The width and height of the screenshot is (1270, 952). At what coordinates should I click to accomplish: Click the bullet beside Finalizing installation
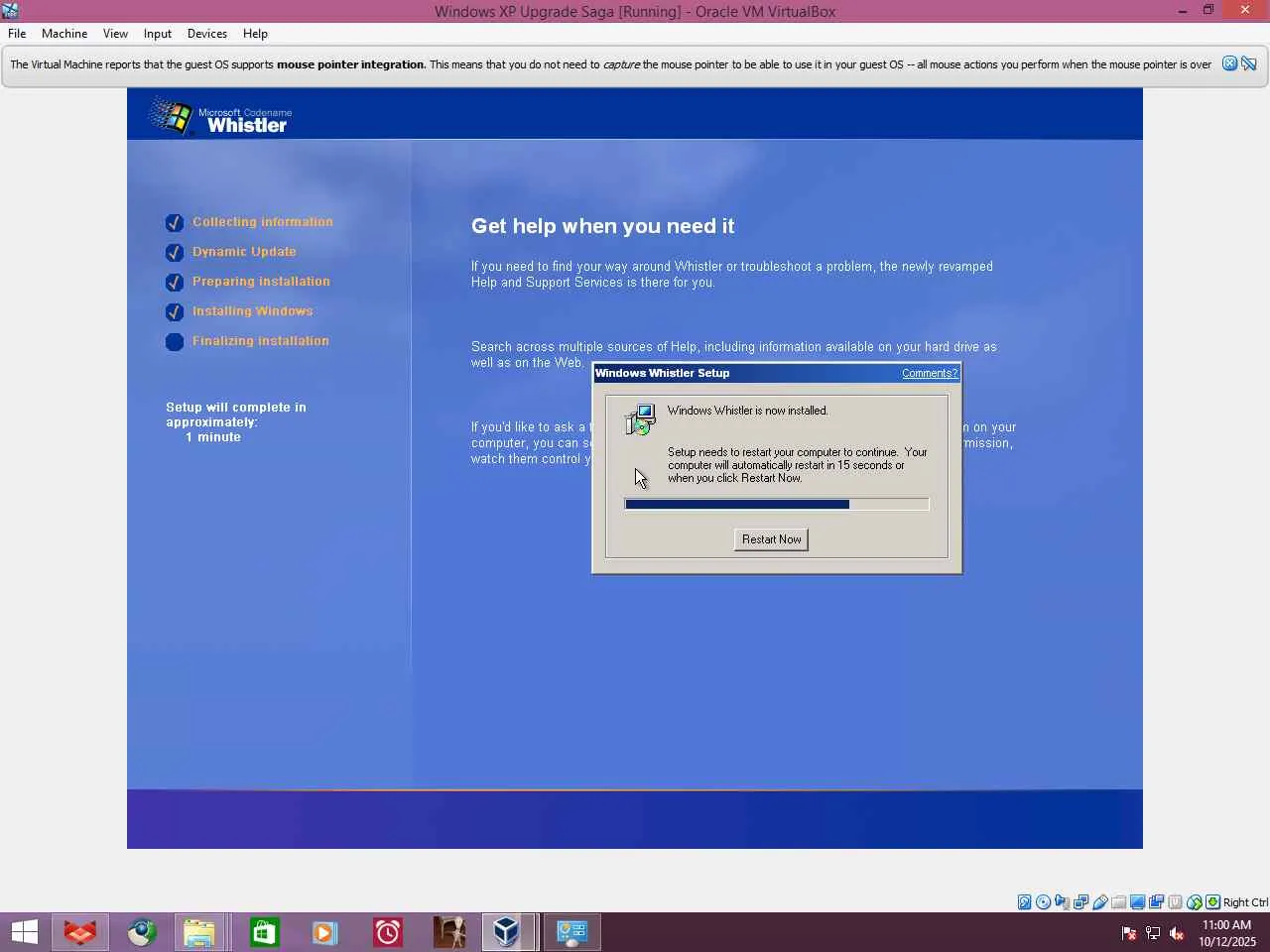click(175, 342)
